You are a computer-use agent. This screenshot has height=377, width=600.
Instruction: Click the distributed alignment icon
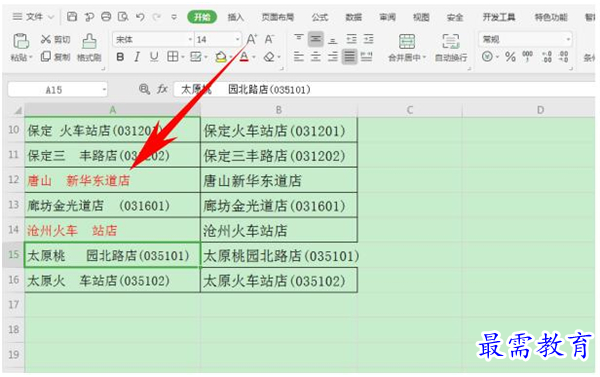click(x=367, y=57)
